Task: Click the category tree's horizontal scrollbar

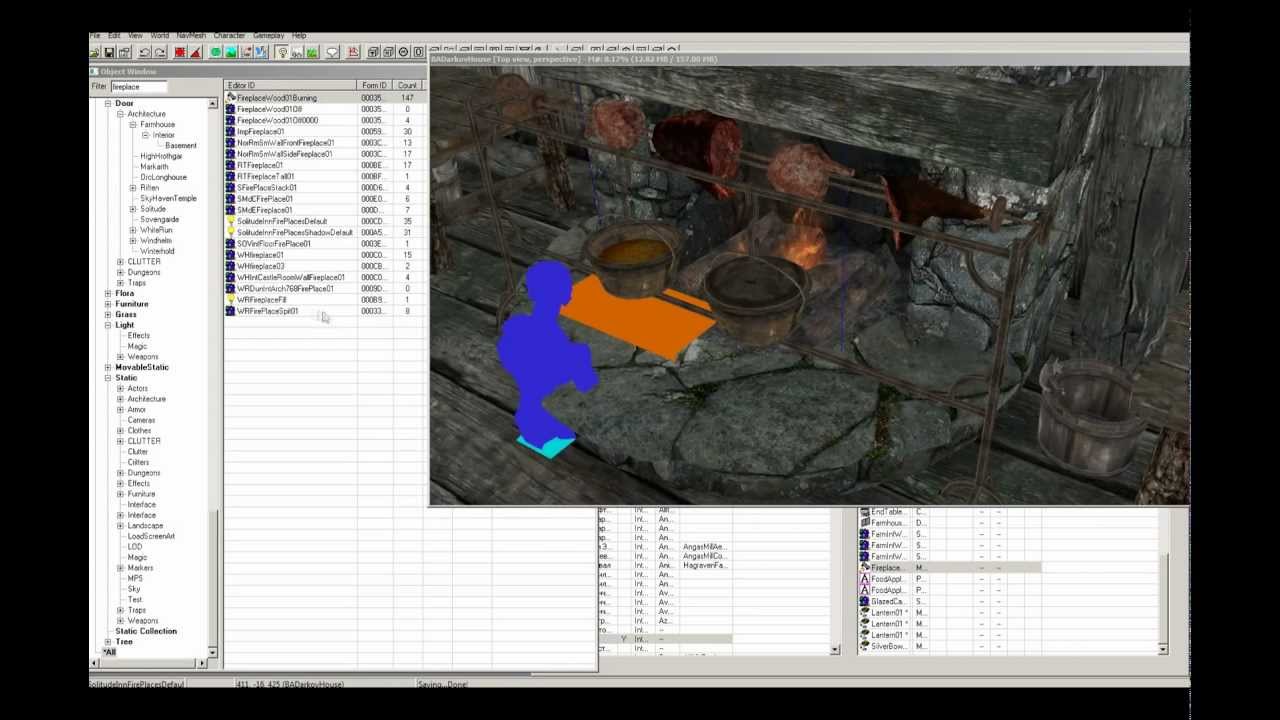Action: (150, 663)
